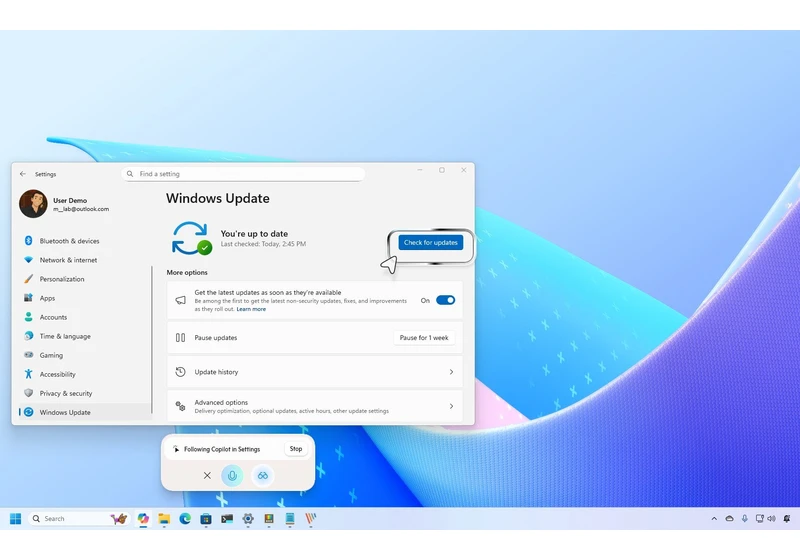This screenshot has width=800, height=560.
Task: Open Network & internet settings
Action: [x=68, y=260]
